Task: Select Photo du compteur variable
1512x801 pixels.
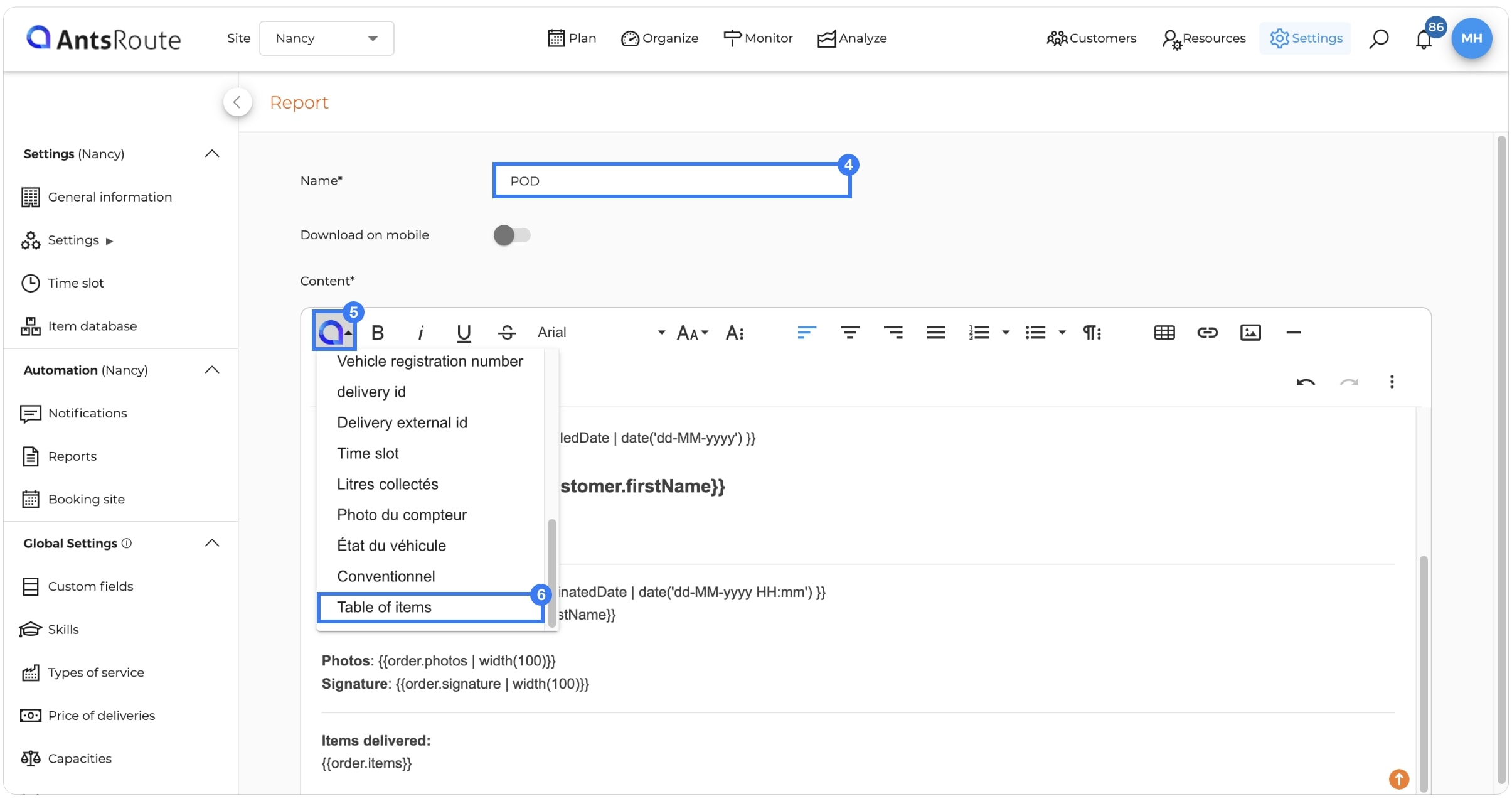Action: [430, 515]
